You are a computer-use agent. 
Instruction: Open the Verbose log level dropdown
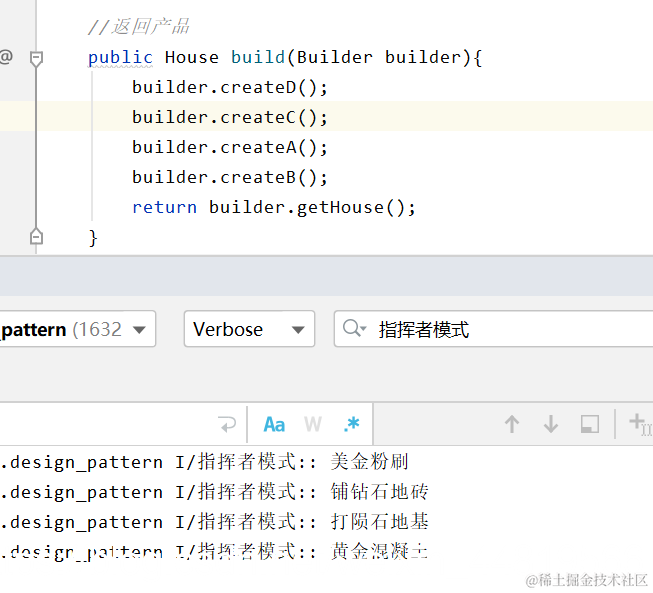click(x=249, y=329)
